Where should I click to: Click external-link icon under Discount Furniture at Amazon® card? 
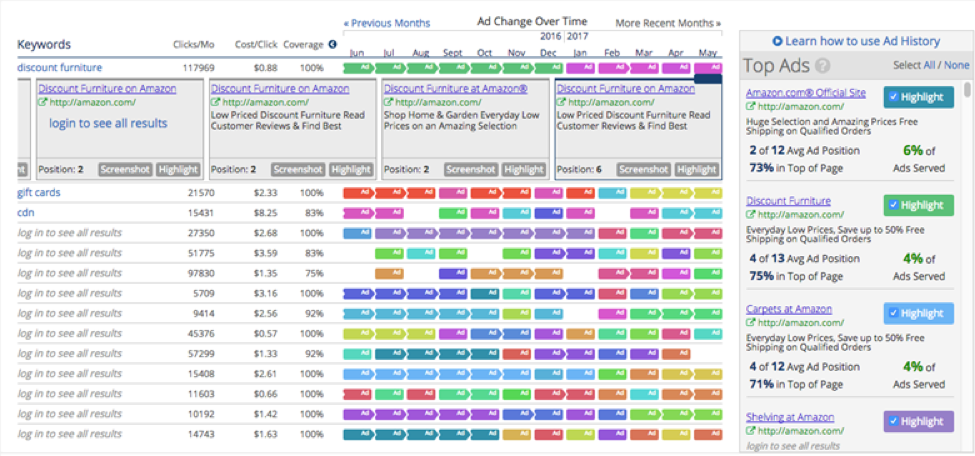point(389,102)
